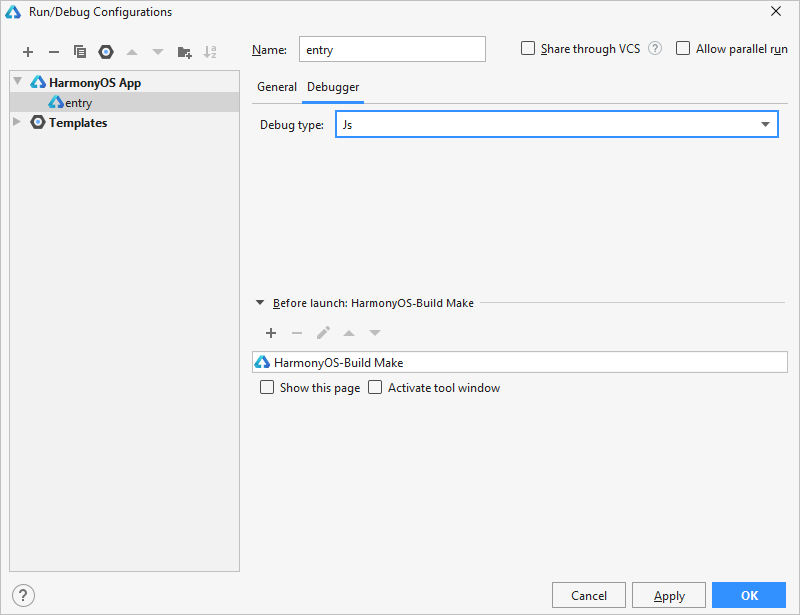Viewport: 800px width, 615px height.
Task: Add a Before launch task
Action: coord(271,333)
